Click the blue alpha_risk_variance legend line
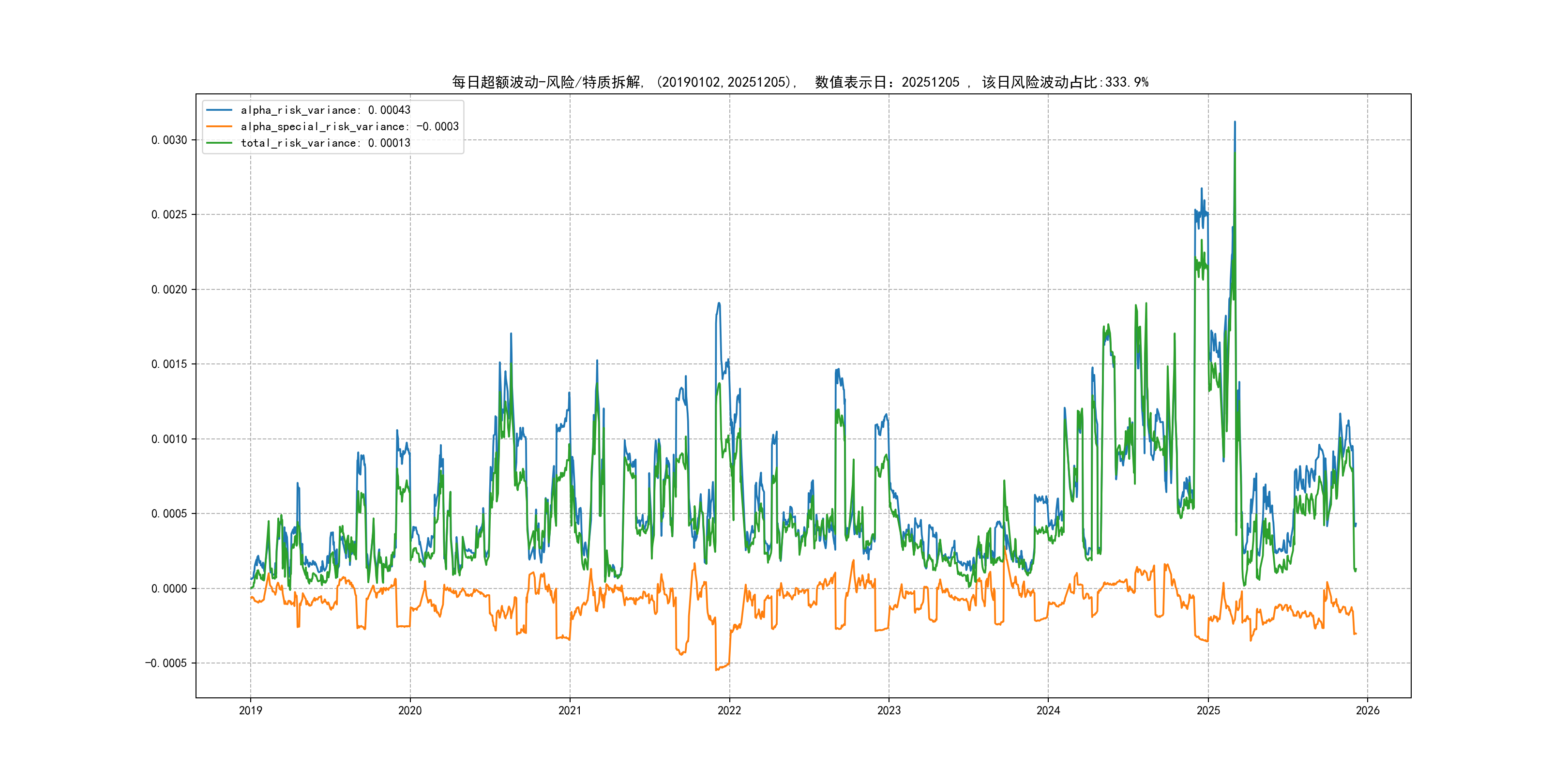Image resolution: width=1568 pixels, height=784 pixels. click(219, 110)
